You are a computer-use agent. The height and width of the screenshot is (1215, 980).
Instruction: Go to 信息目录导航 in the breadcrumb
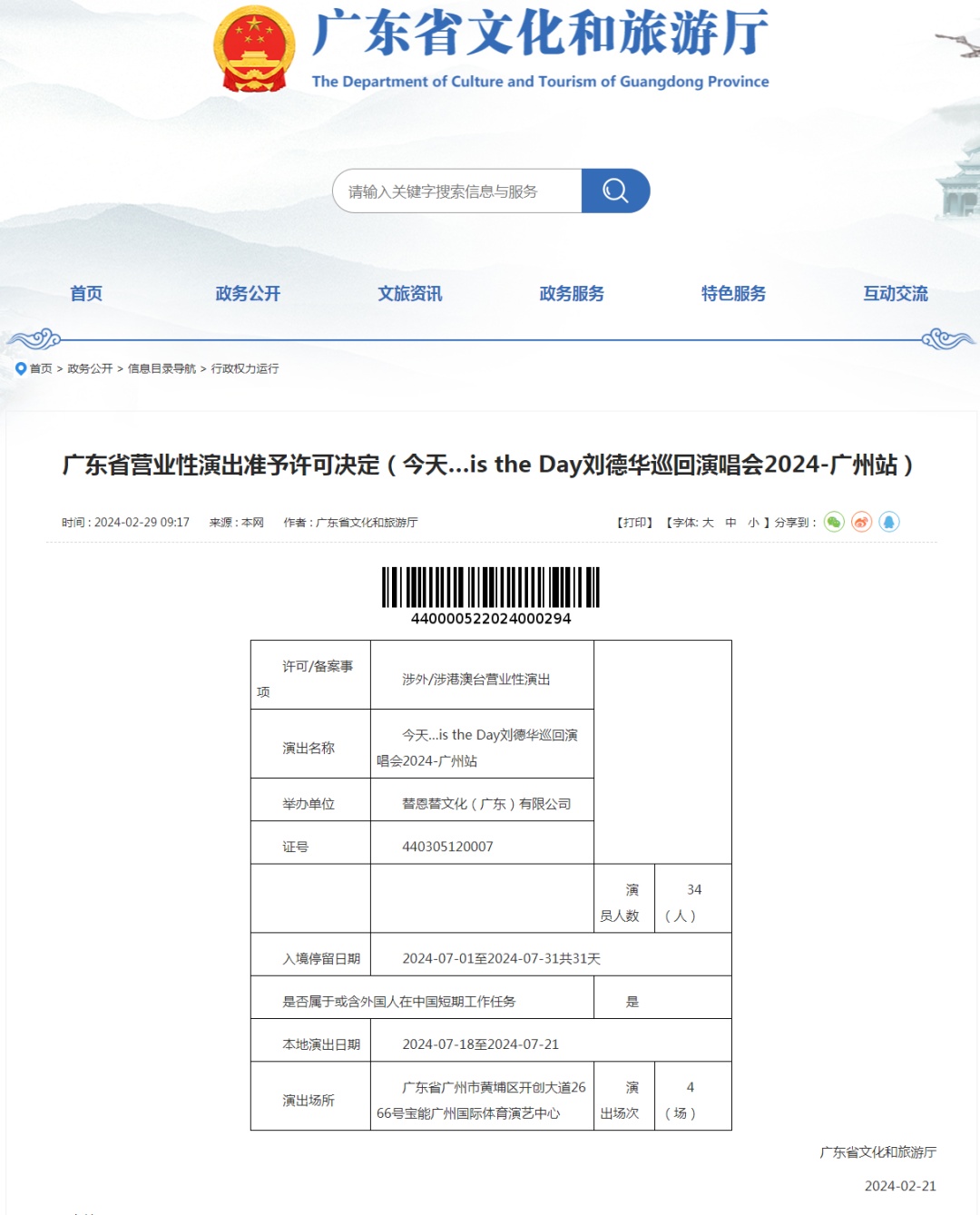162,368
